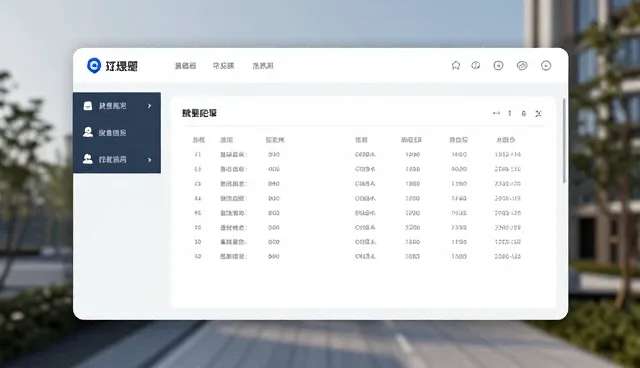Click the horizontal arrows icon in panel header
The image size is (640, 368).
coord(496,113)
